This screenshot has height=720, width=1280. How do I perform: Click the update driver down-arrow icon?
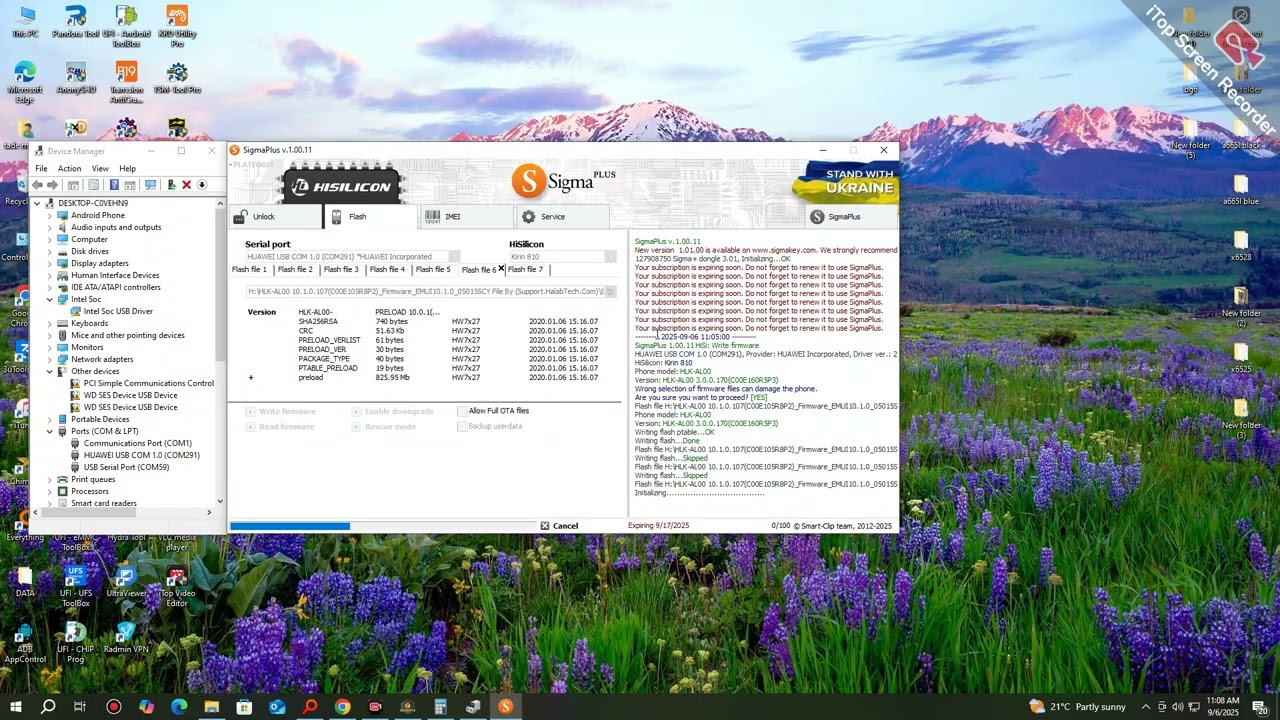pyautogui.click(x=201, y=185)
